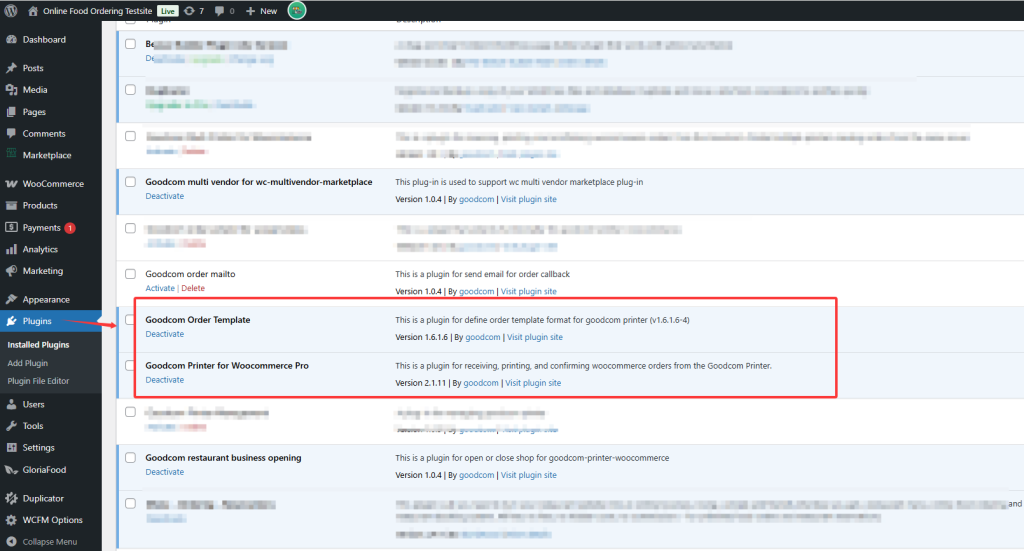Open the site home icon in admin bar
1024x551 pixels.
point(33,10)
